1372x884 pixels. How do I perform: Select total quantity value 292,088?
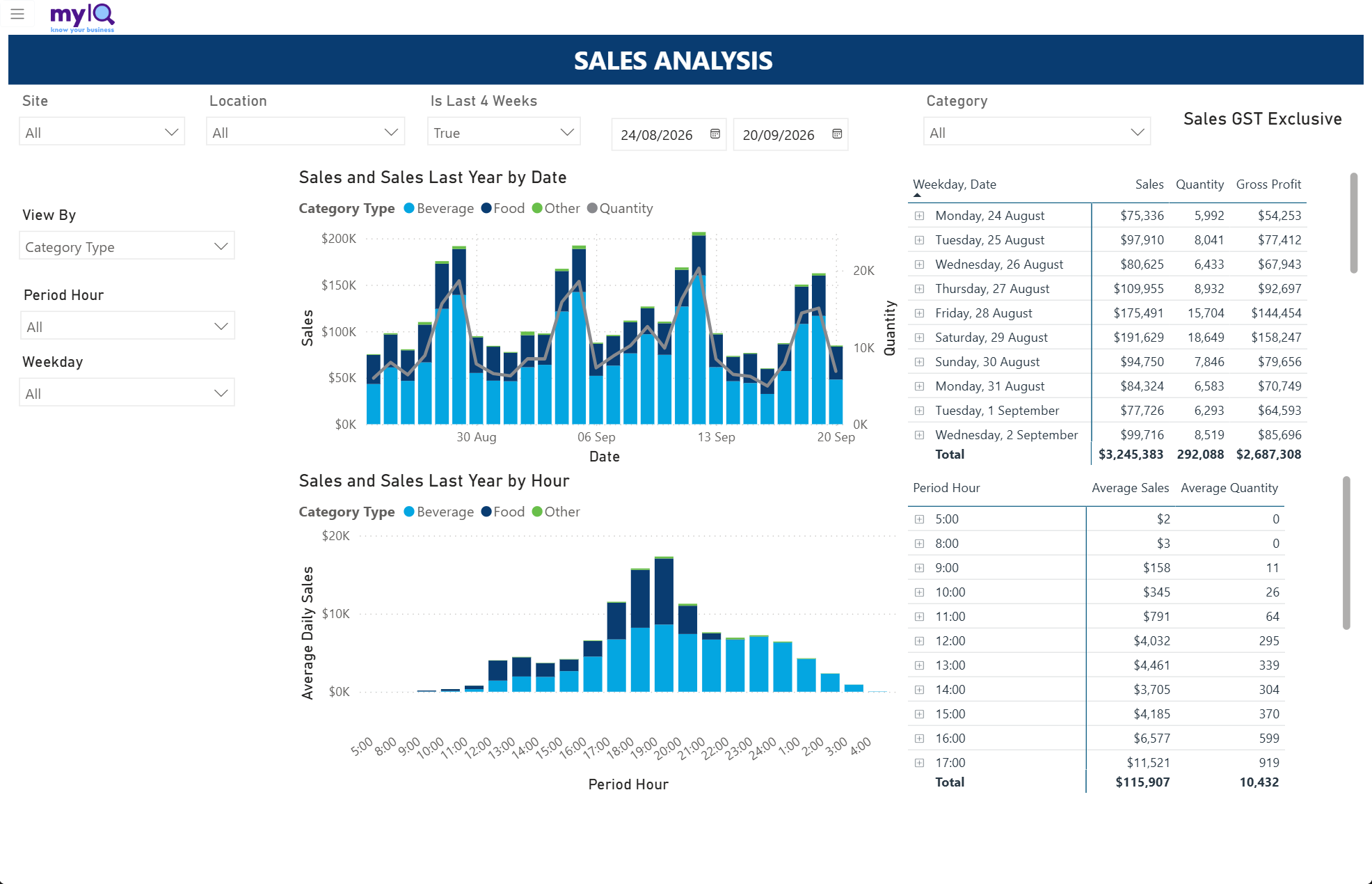pyautogui.click(x=1200, y=455)
